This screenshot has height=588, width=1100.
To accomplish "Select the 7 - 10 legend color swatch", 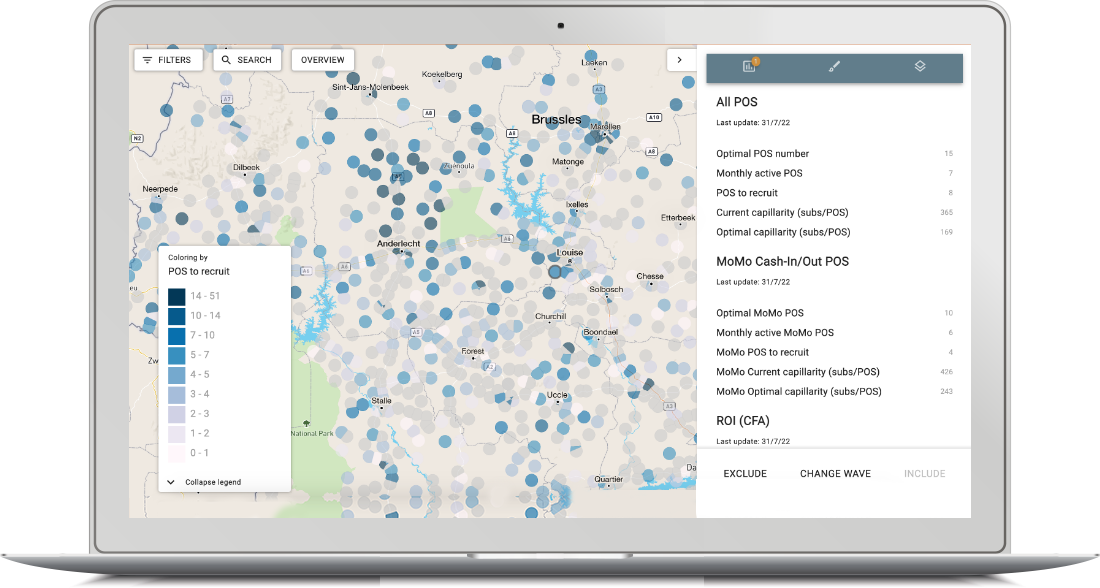I will pos(177,335).
